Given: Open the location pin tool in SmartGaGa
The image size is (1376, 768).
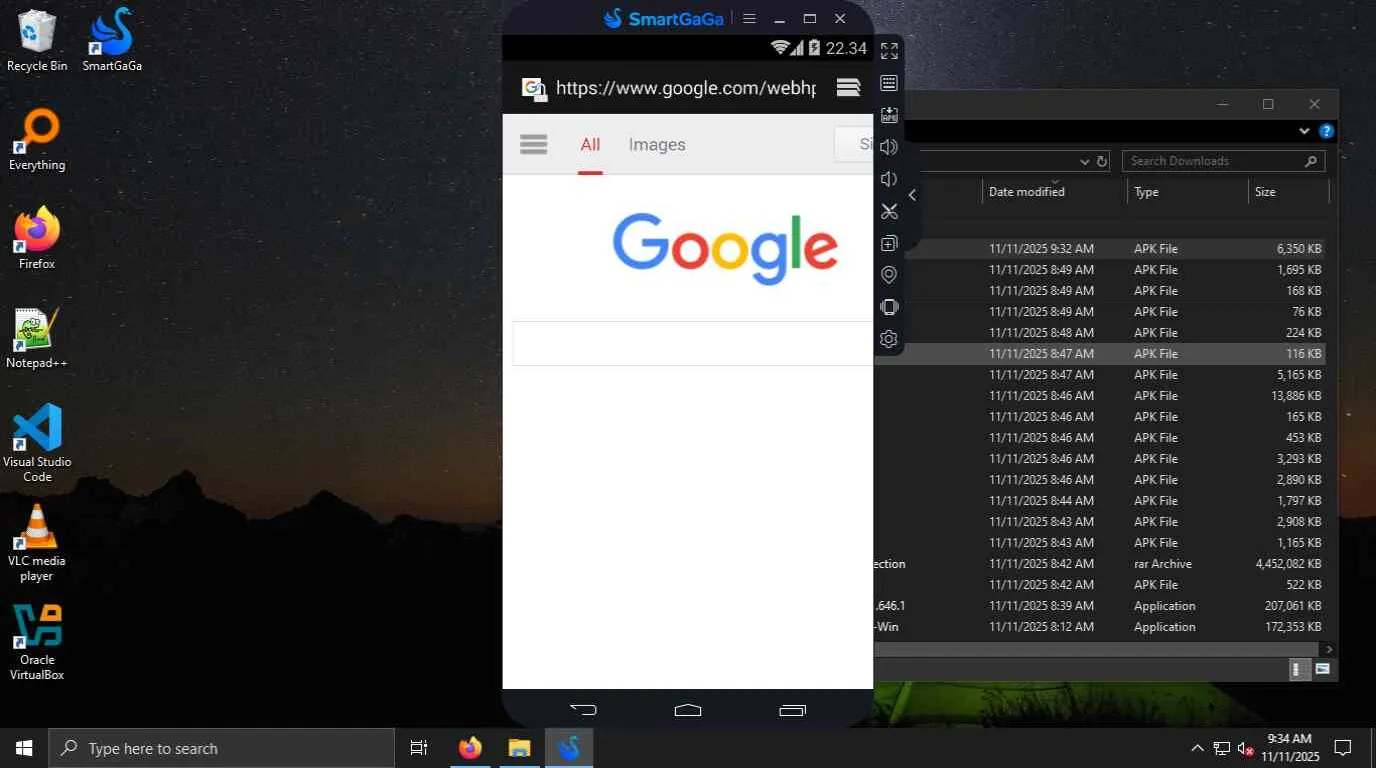Looking at the screenshot, I should pyautogui.click(x=889, y=275).
